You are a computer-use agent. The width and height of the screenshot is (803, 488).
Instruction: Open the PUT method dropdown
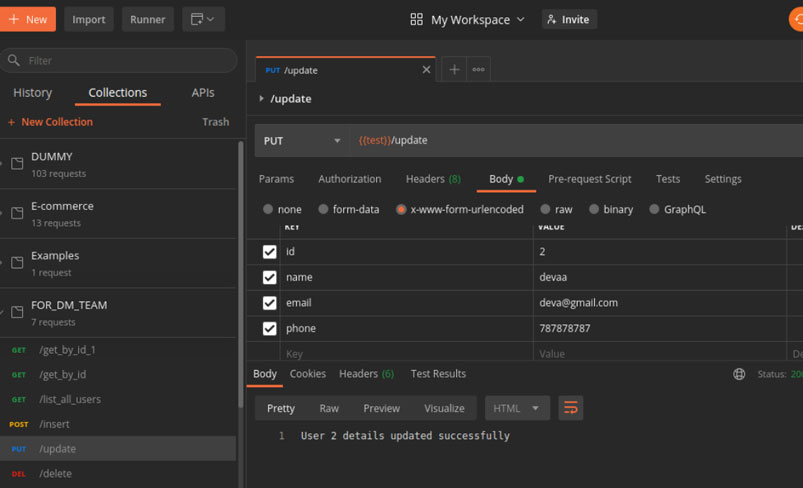pos(302,140)
